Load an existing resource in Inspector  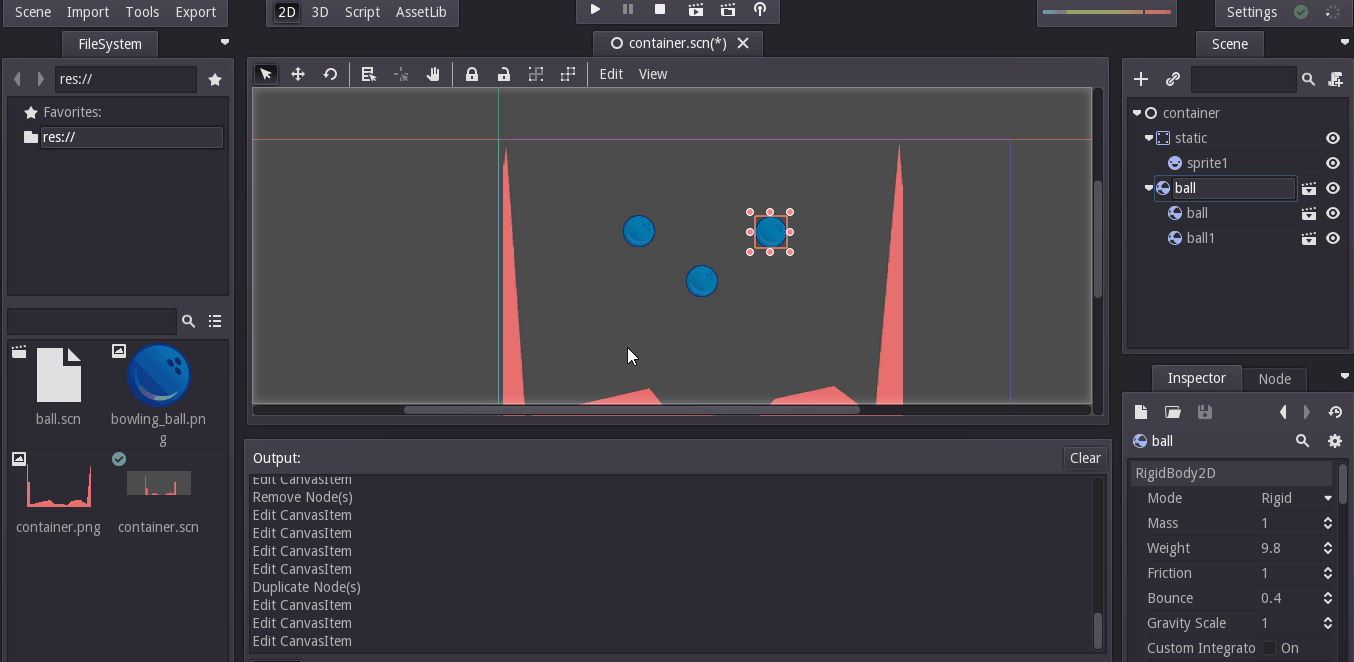1173,412
